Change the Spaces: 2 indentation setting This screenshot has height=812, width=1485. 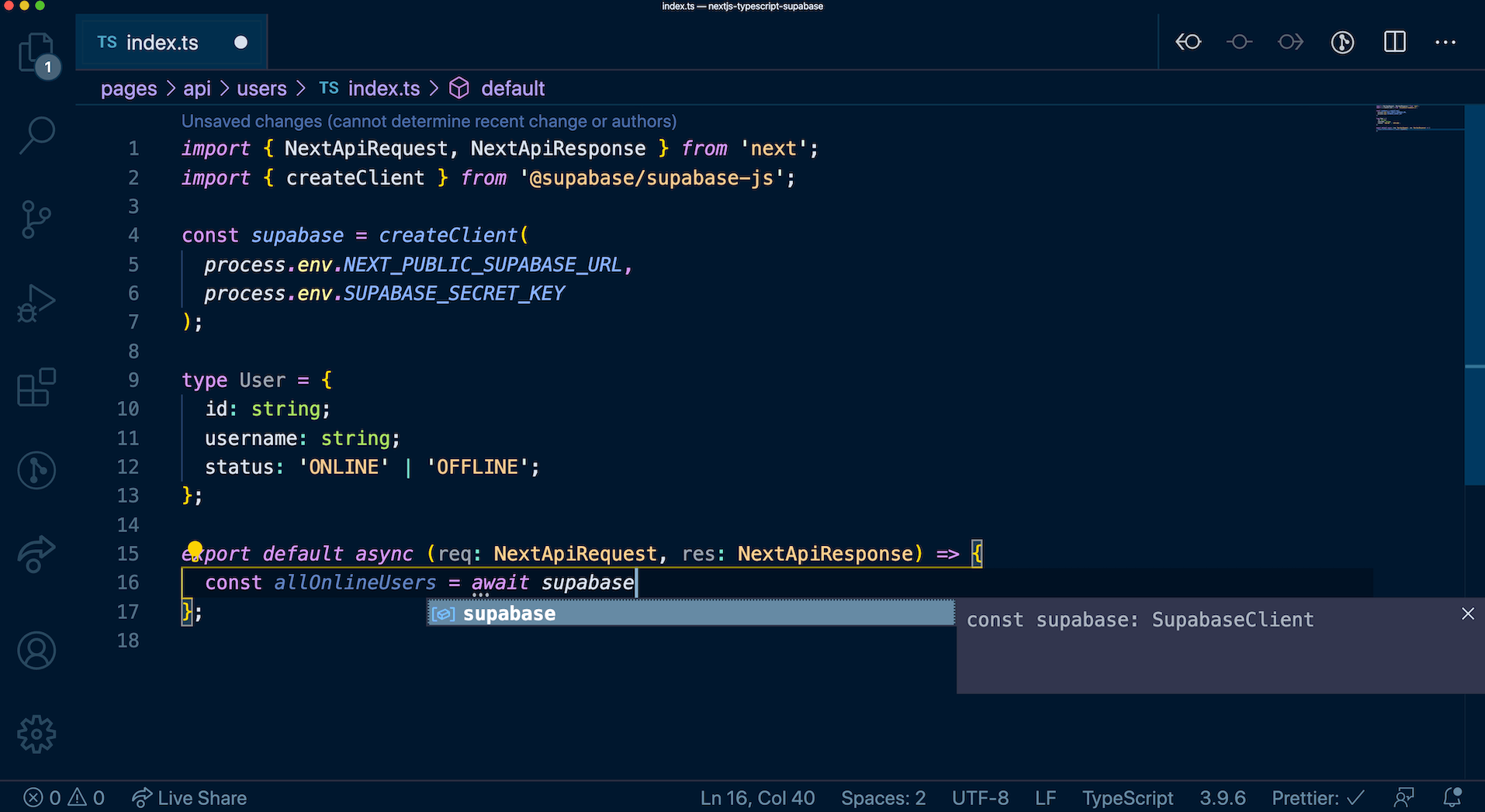pyautogui.click(x=883, y=798)
